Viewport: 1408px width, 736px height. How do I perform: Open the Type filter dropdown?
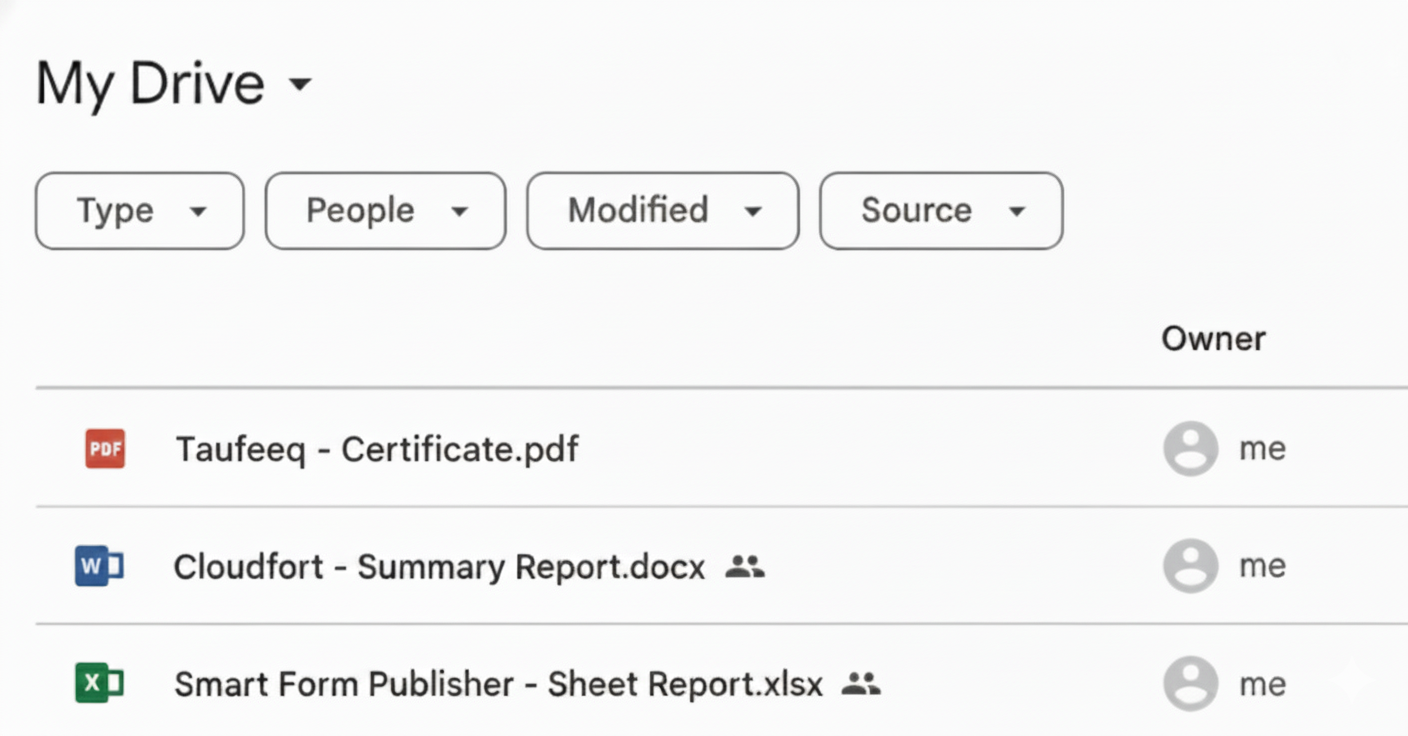point(139,211)
